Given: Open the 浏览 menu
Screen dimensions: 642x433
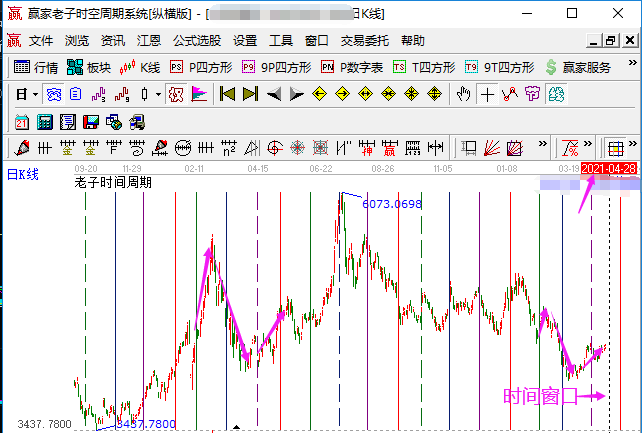Looking at the screenshot, I should click(77, 41).
